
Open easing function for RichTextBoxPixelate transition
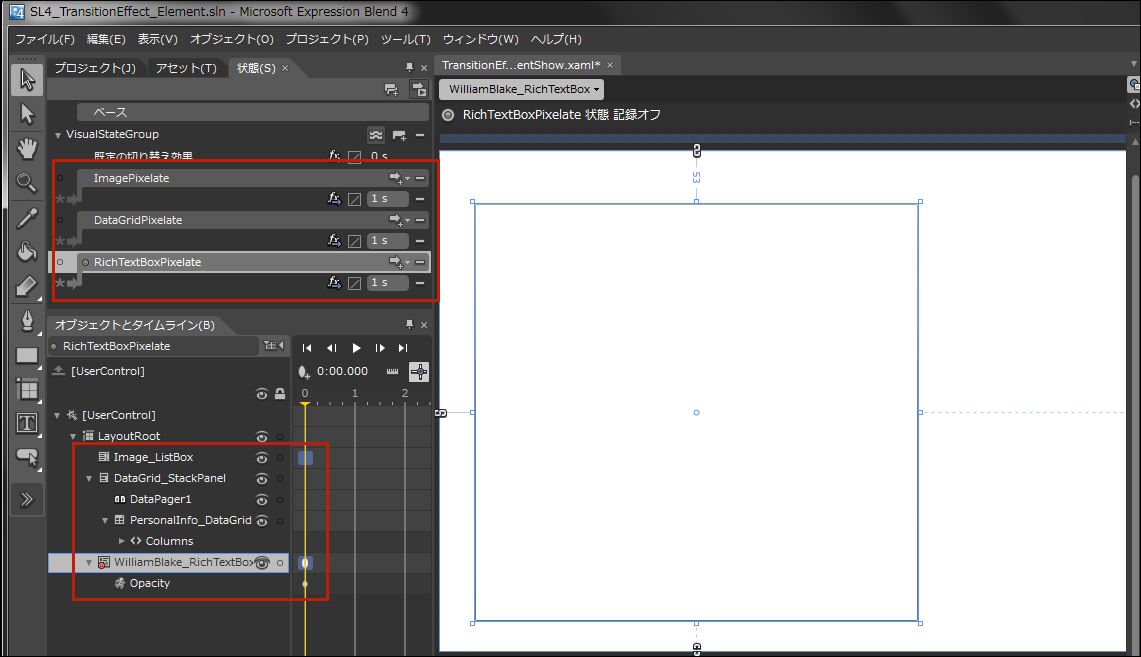[x=334, y=283]
